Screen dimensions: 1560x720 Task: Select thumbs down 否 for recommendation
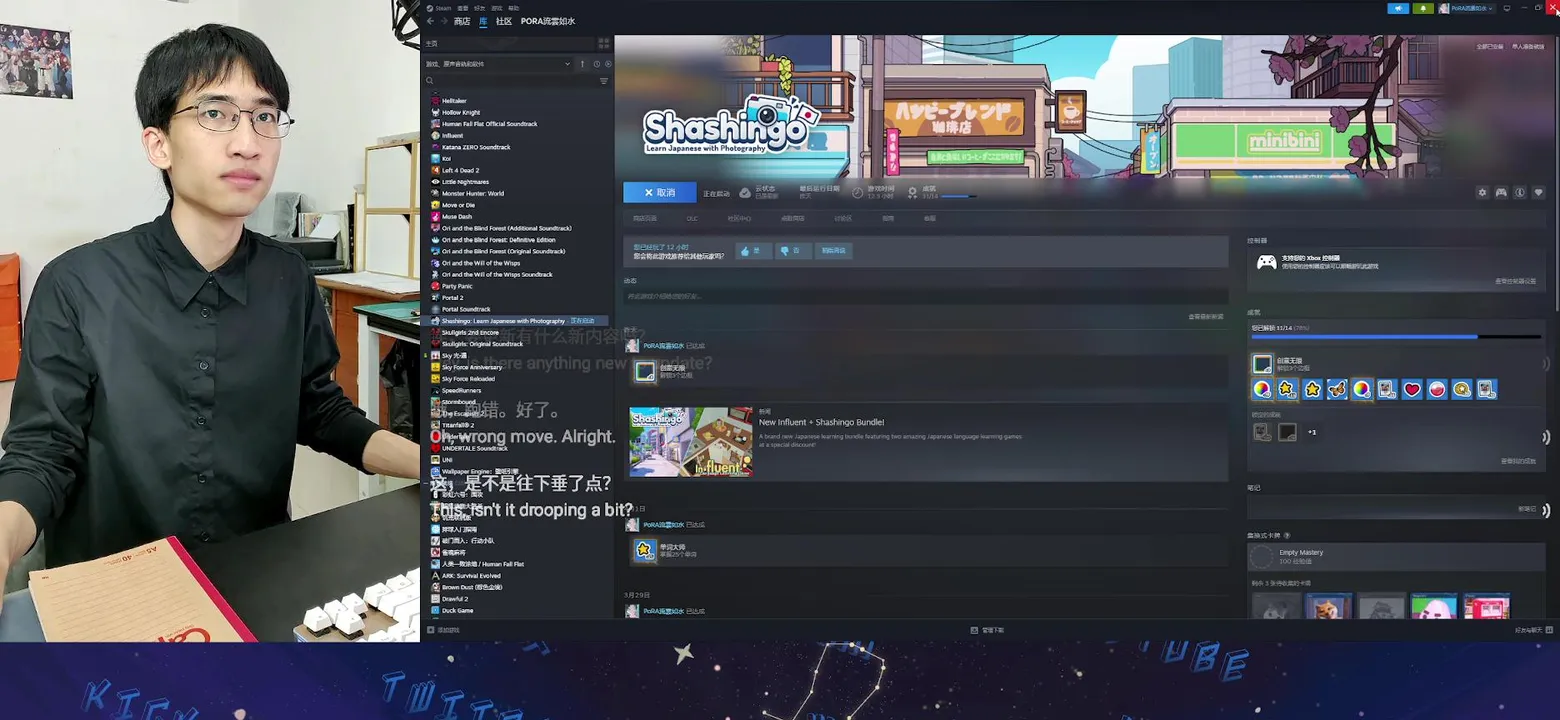tap(793, 251)
